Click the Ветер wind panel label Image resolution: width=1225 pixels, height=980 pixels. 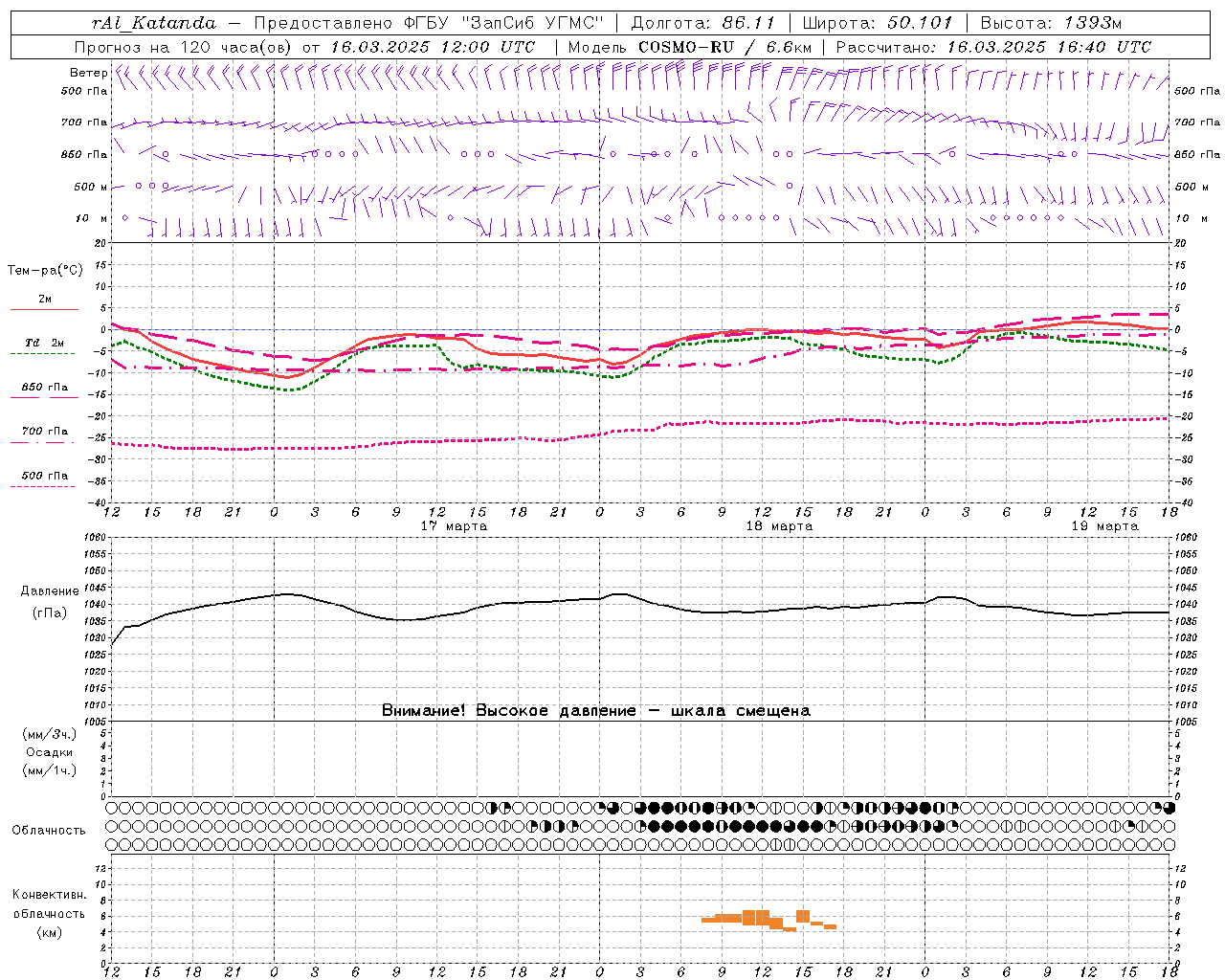88,73
